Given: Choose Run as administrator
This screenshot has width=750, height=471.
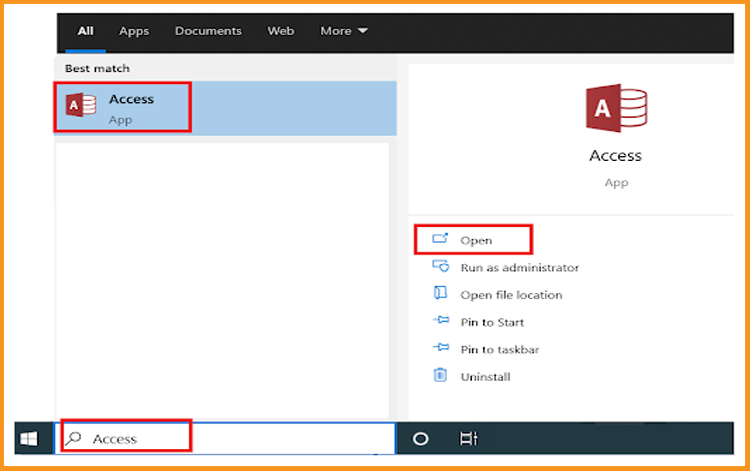Looking at the screenshot, I should [x=519, y=267].
